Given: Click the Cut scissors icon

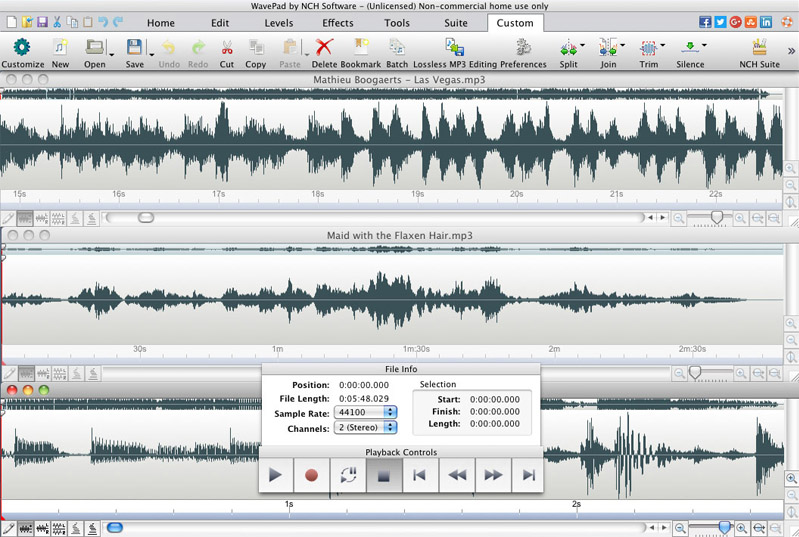Looking at the screenshot, I should coord(227,47).
